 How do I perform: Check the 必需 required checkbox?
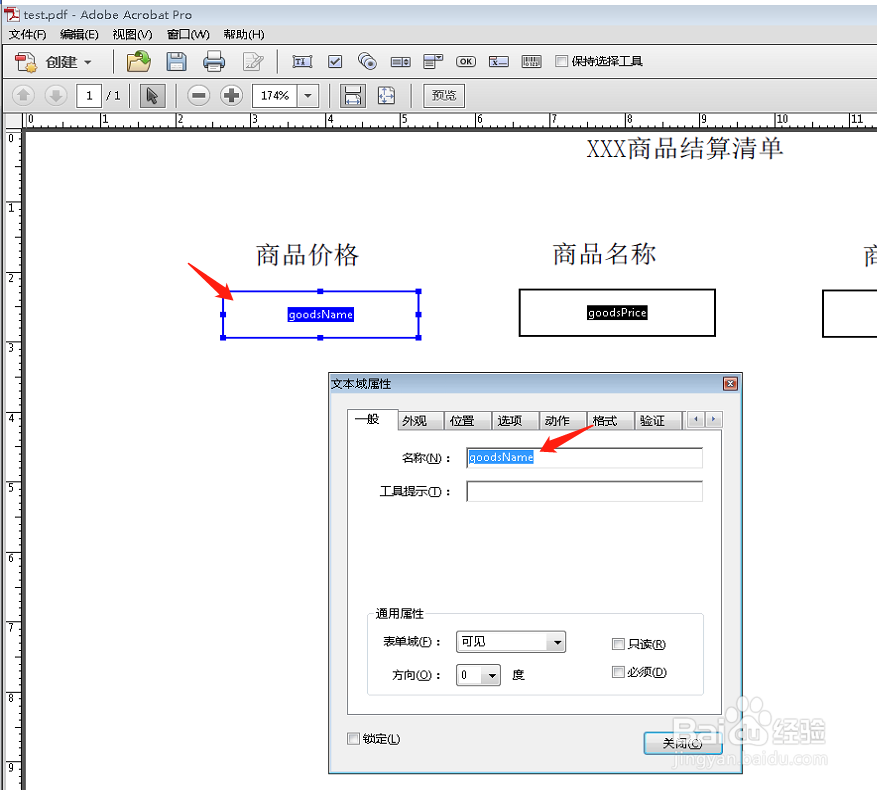pyautogui.click(x=618, y=672)
